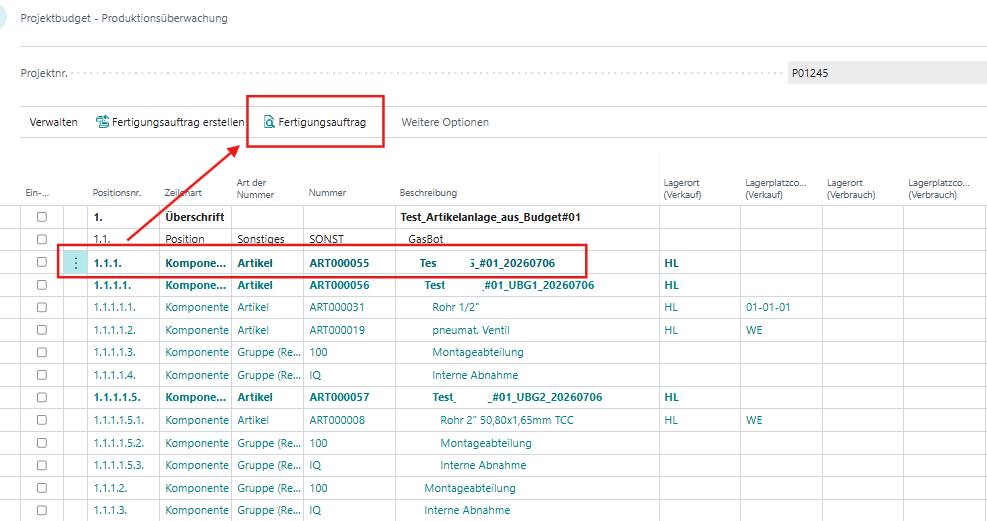Image resolution: width=987 pixels, height=521 pixels.
Task: Click bin code 01-01-01 cell
Action: (x=768, y=307)
